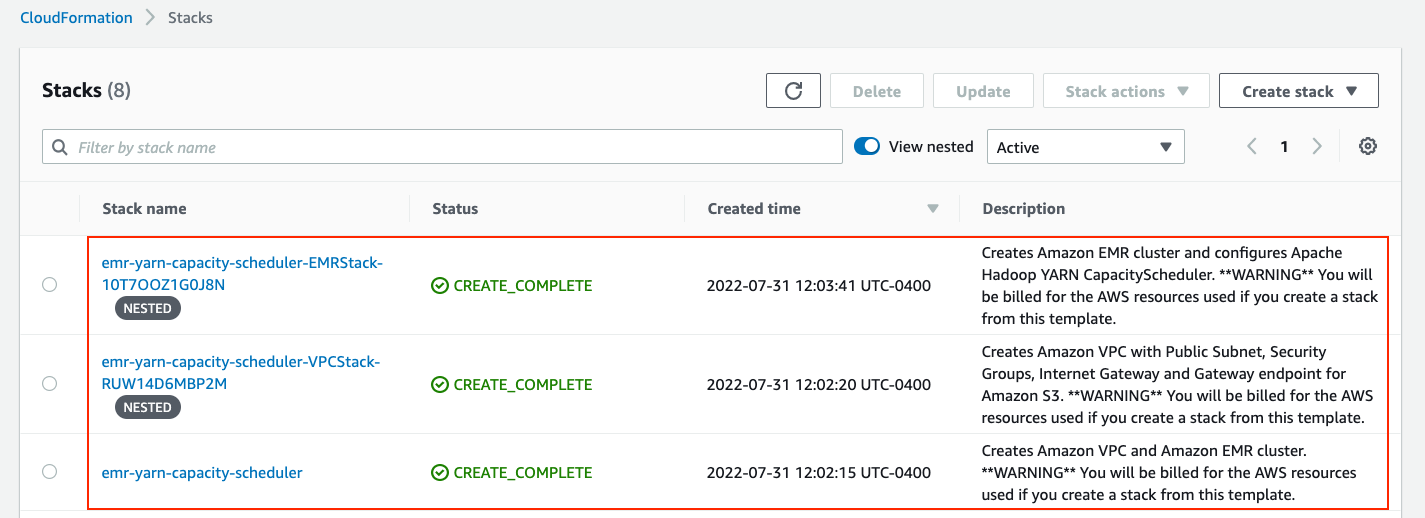
Task: Toggle the View nested switch
Action: tap(867, 147)
